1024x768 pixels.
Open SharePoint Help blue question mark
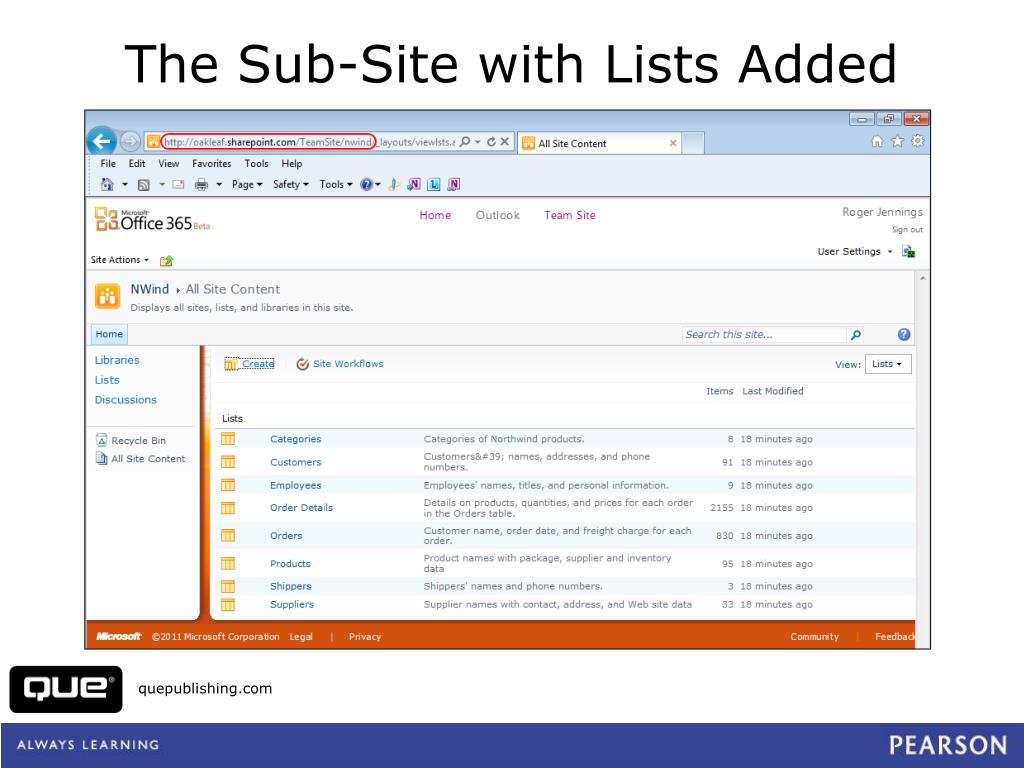pyautogui.click(x=904, y=334)
